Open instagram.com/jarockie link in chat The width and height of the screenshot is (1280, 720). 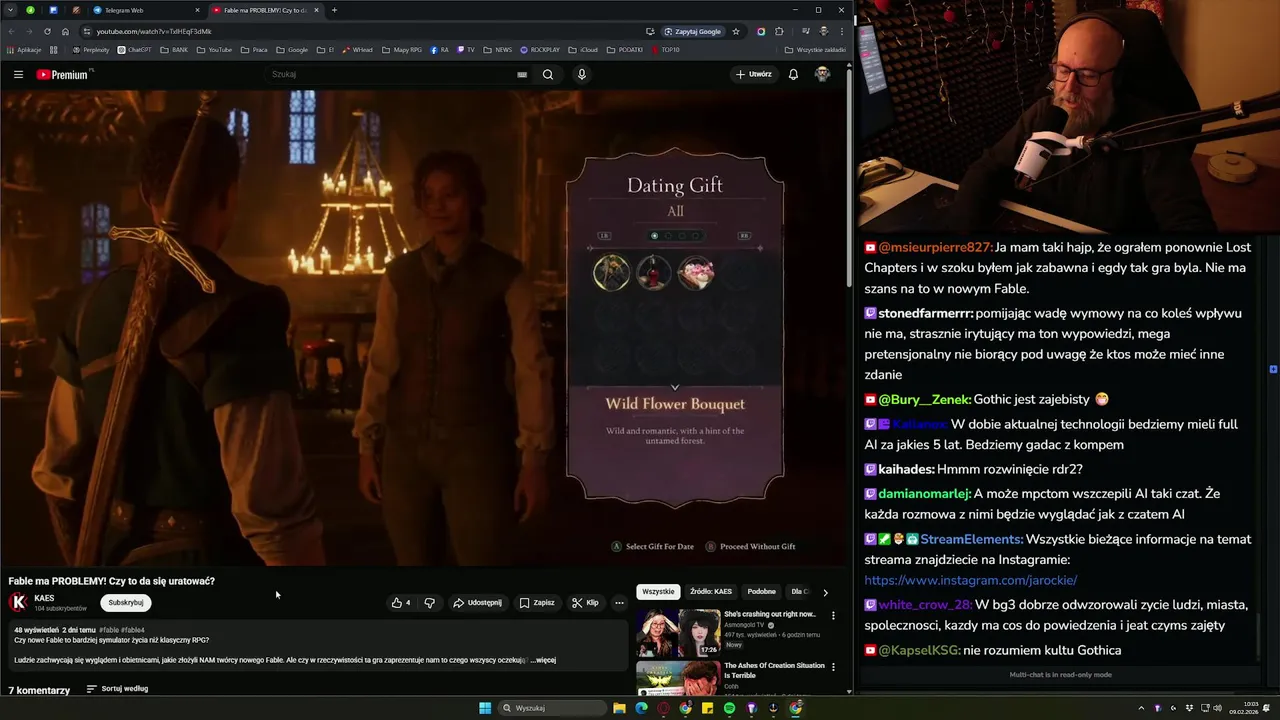pyautogui.click(x=971, y=580)
